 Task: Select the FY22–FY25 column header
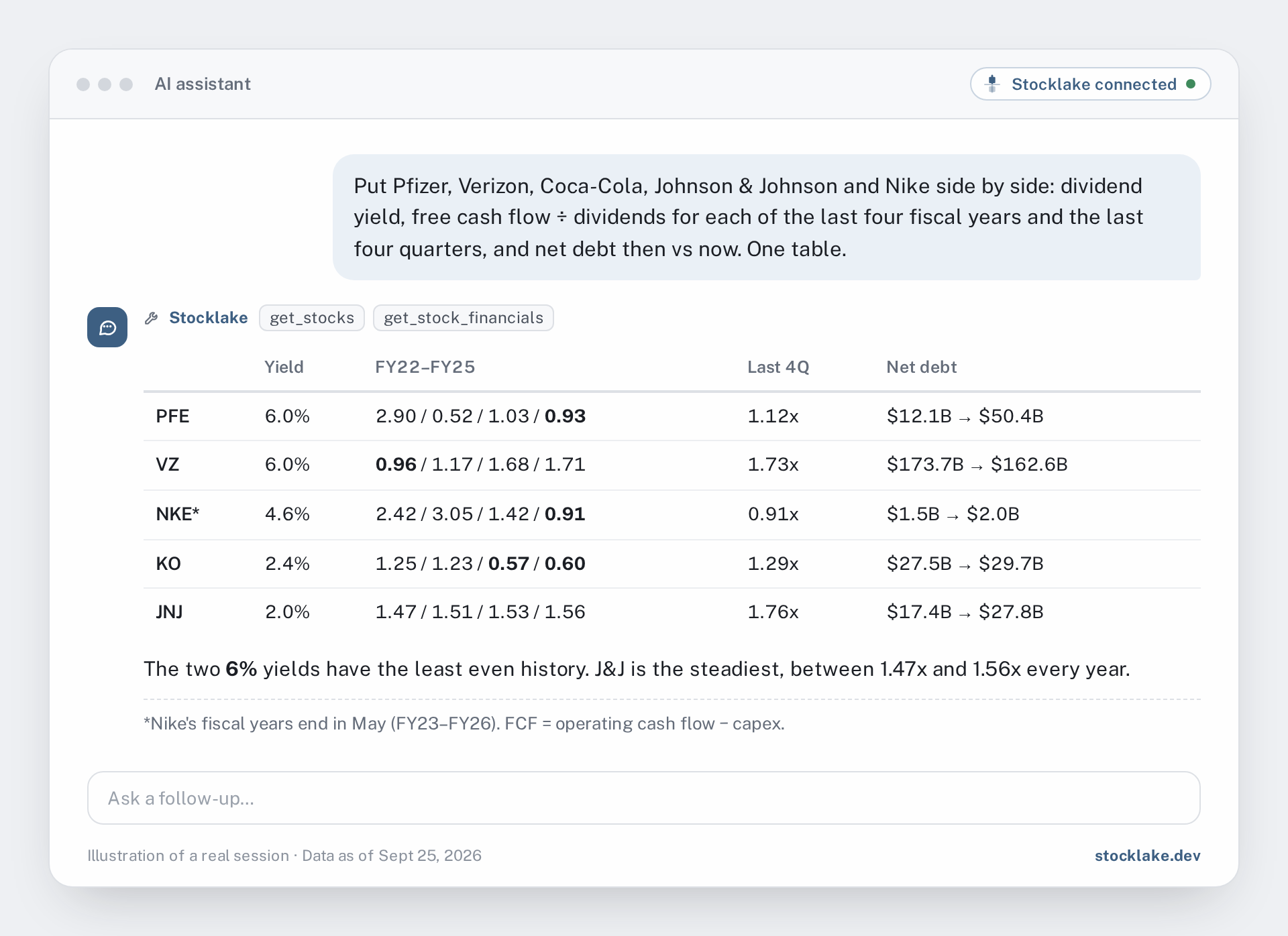tap(425, 367)
